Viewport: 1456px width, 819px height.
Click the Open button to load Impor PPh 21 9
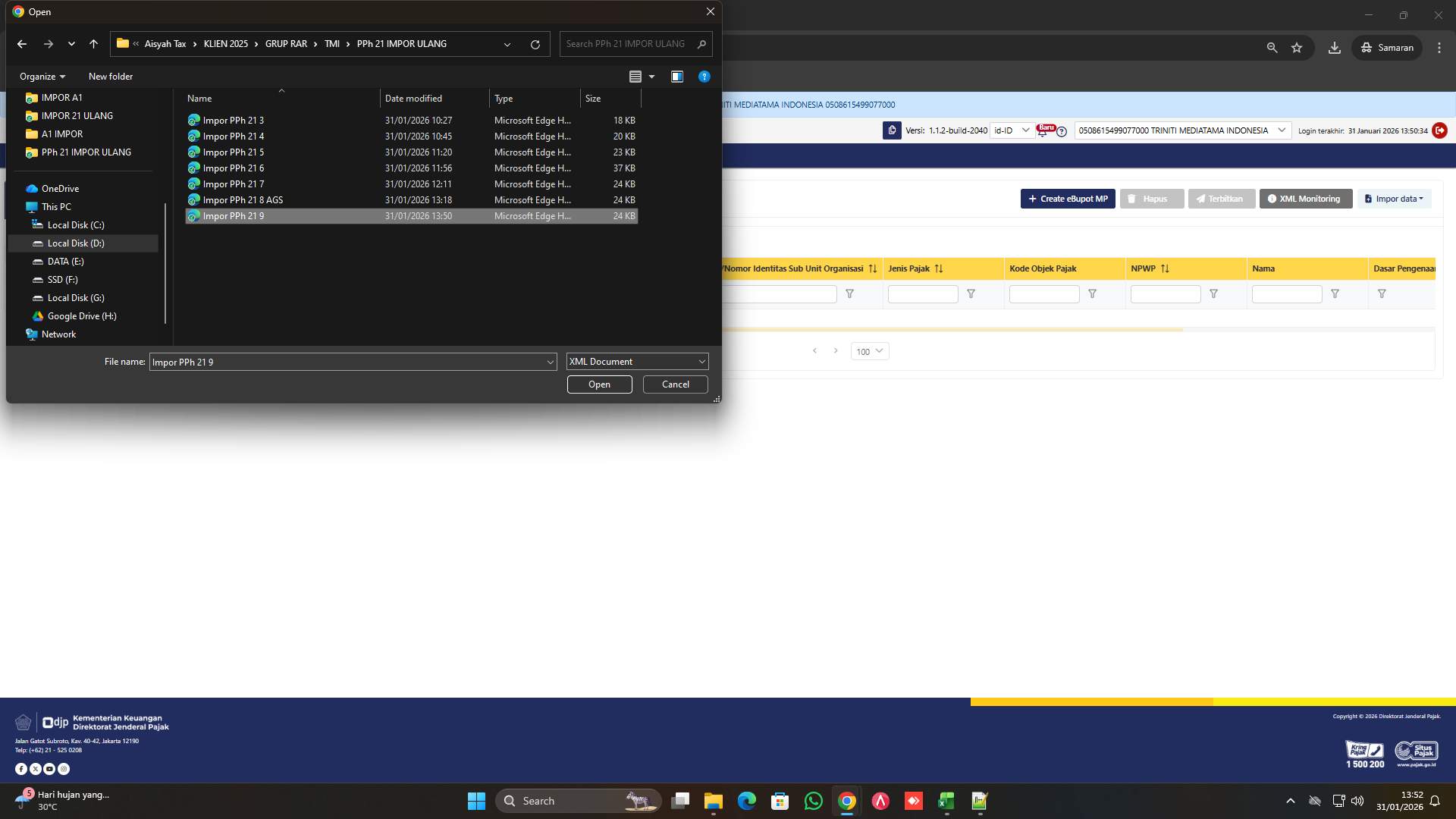(x=599, y=384)
